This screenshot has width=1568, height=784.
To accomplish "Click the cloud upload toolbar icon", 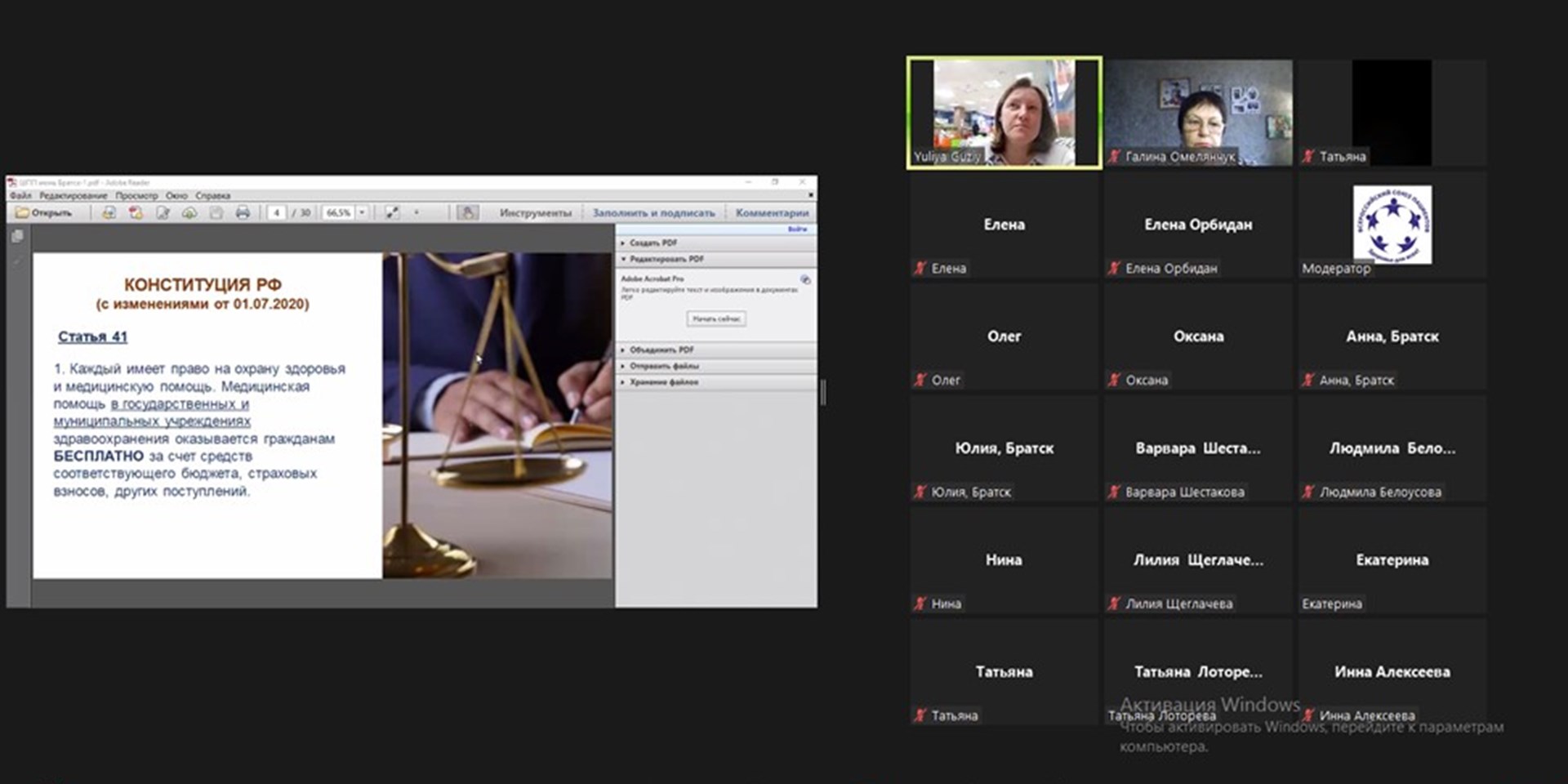I will point(189,213).
